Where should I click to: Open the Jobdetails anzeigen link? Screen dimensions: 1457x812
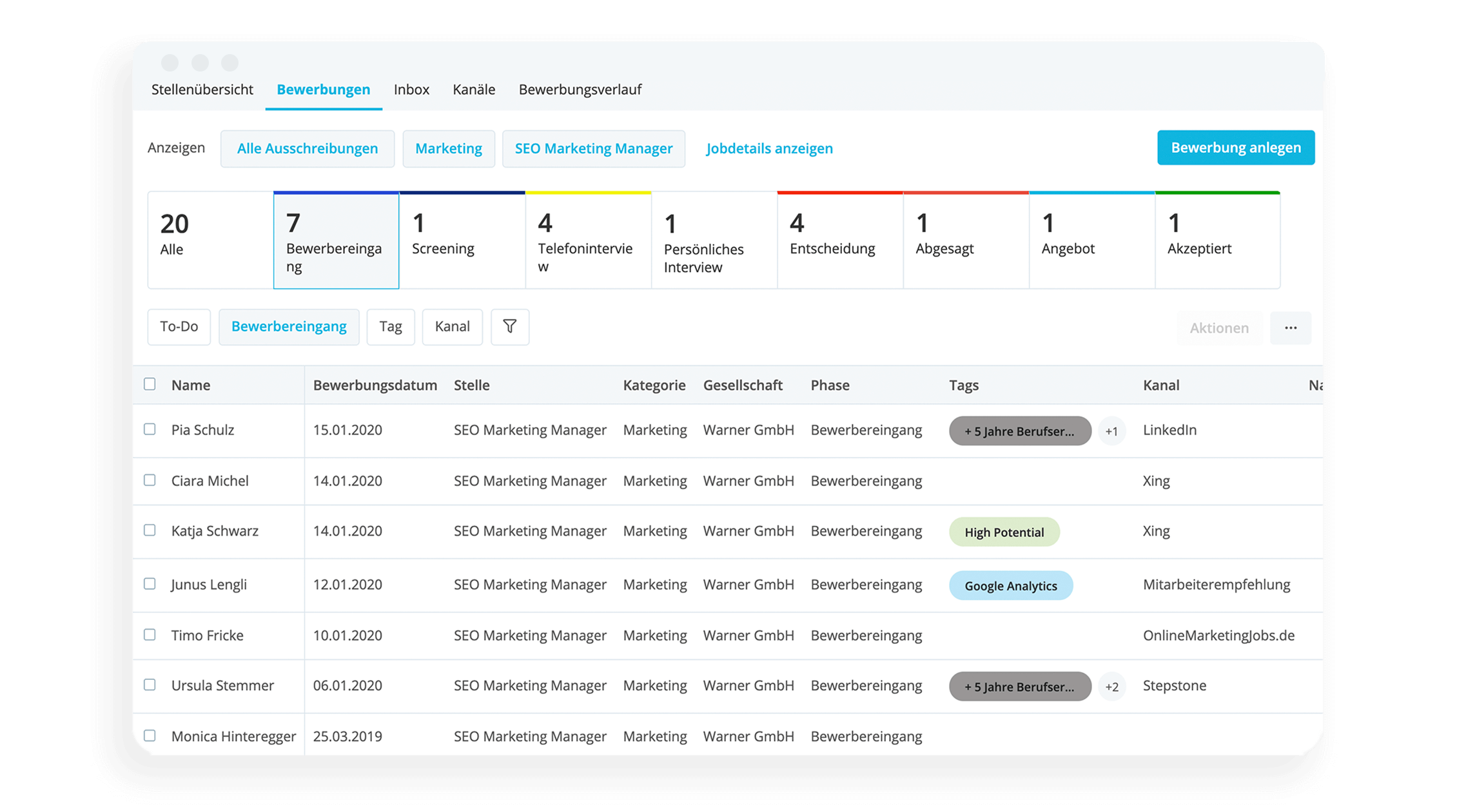coord(769,149)
